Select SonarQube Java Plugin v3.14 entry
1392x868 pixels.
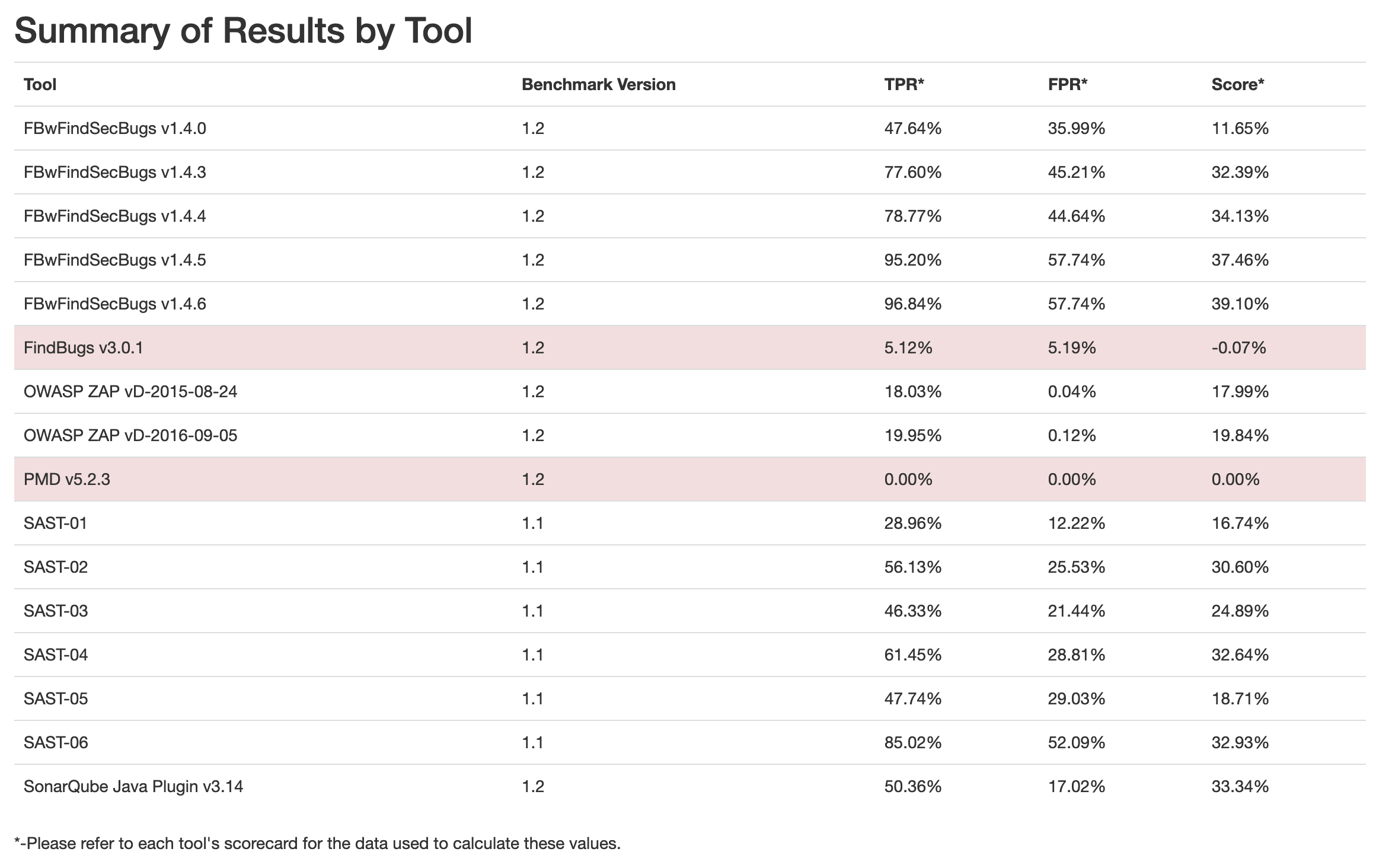click(x=133, y=787)
